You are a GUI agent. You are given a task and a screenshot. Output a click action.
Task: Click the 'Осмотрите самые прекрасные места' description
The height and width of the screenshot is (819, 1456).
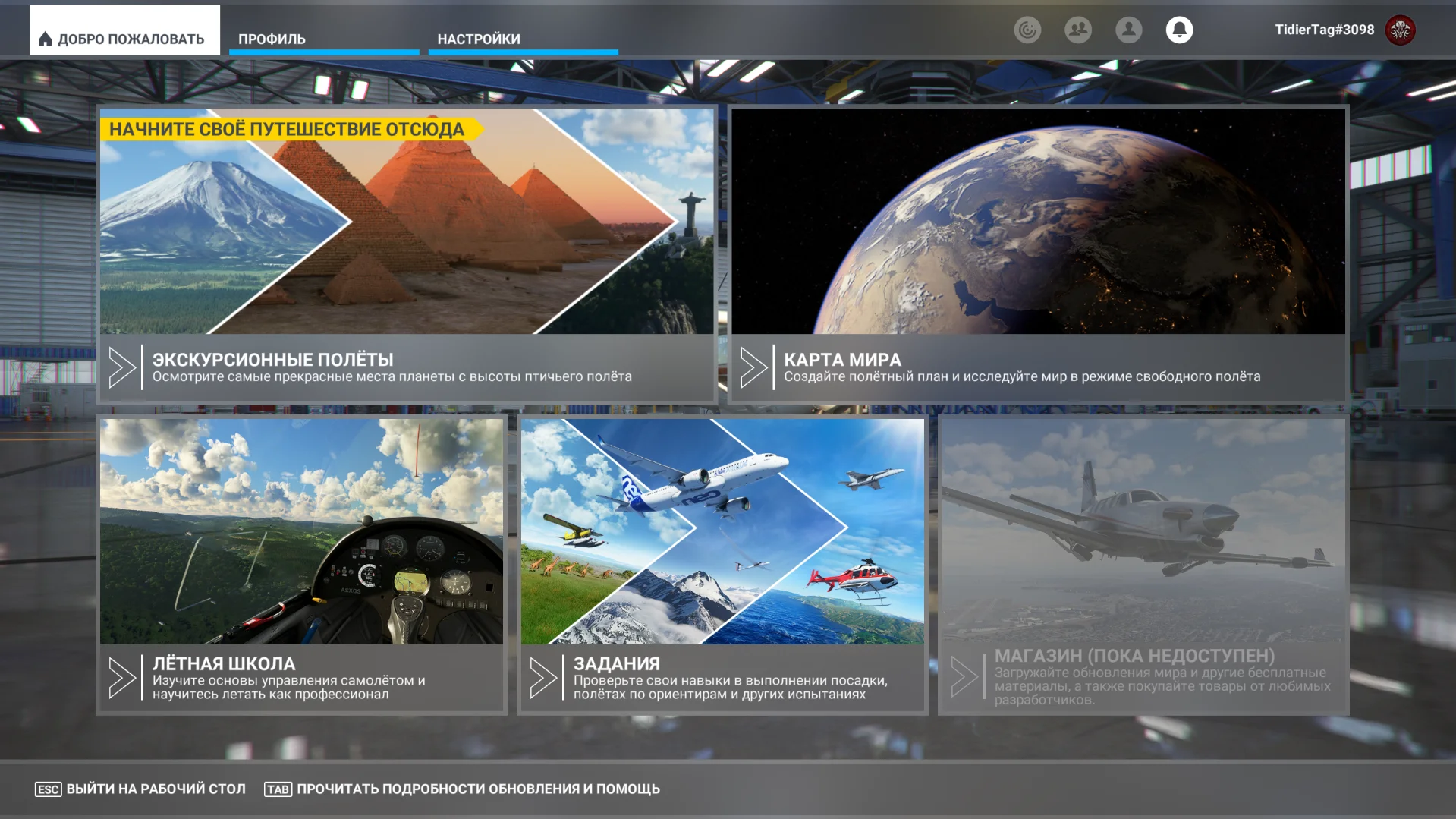[x=392, y=377]
